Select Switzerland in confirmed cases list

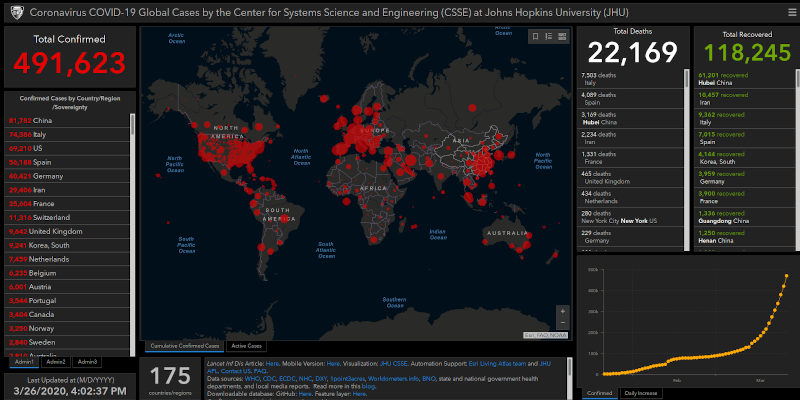[67, 217]
